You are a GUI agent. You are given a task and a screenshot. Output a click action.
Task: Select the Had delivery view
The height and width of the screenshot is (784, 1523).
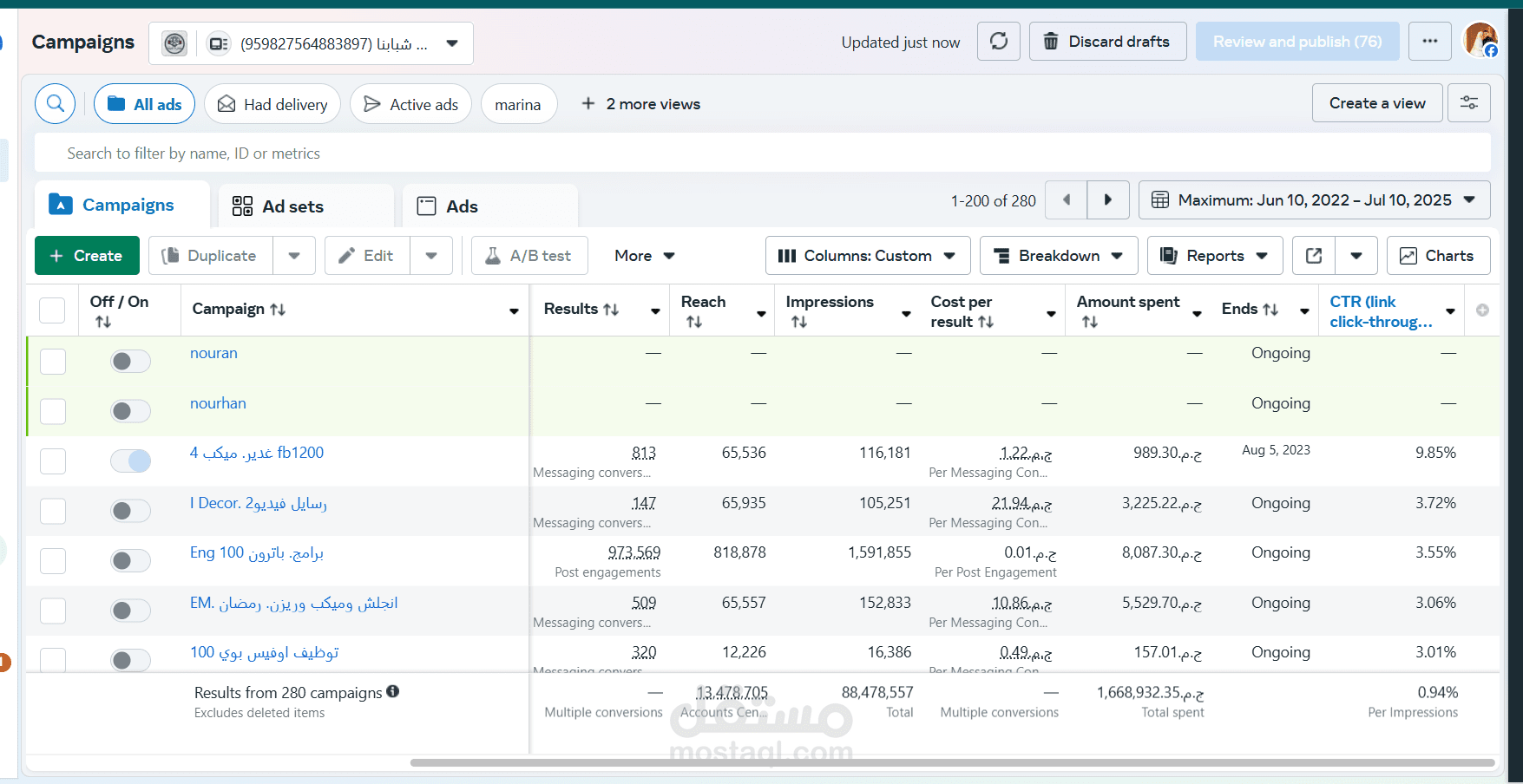pyautogui.click(x=272, y=104)
